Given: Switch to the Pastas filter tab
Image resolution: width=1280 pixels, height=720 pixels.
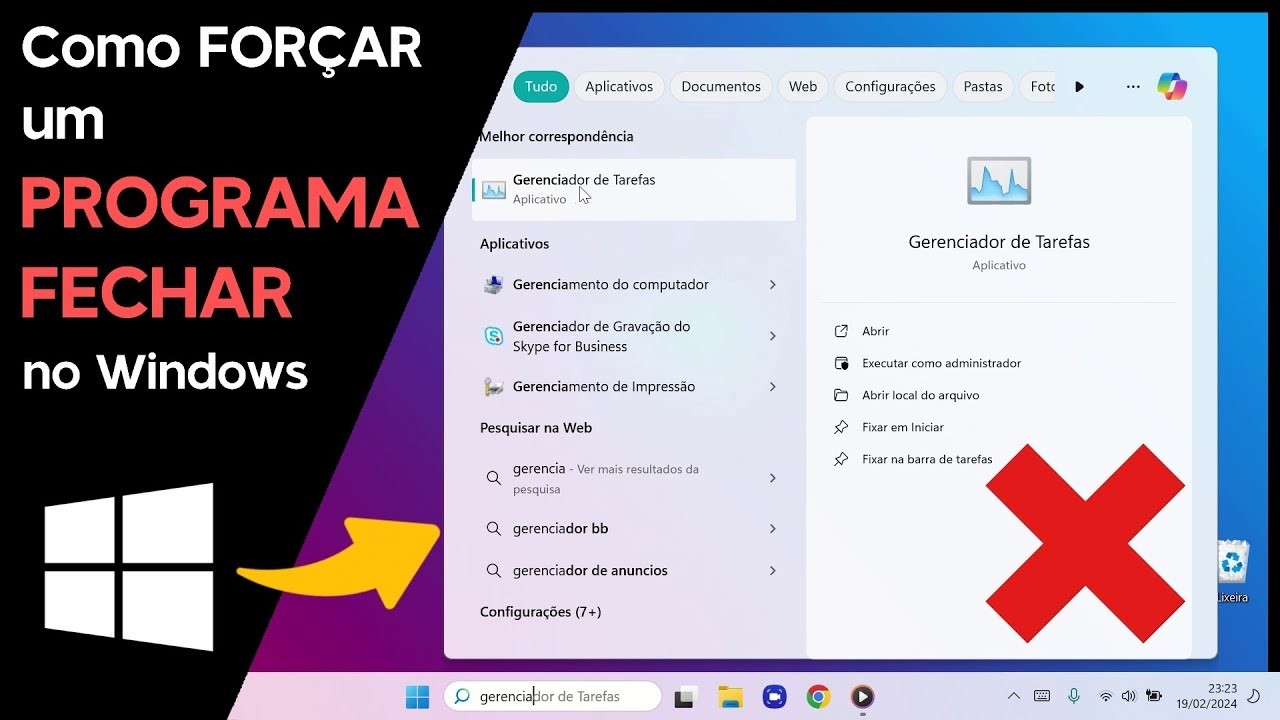Looking at the screenshot, I should (983, 87).
